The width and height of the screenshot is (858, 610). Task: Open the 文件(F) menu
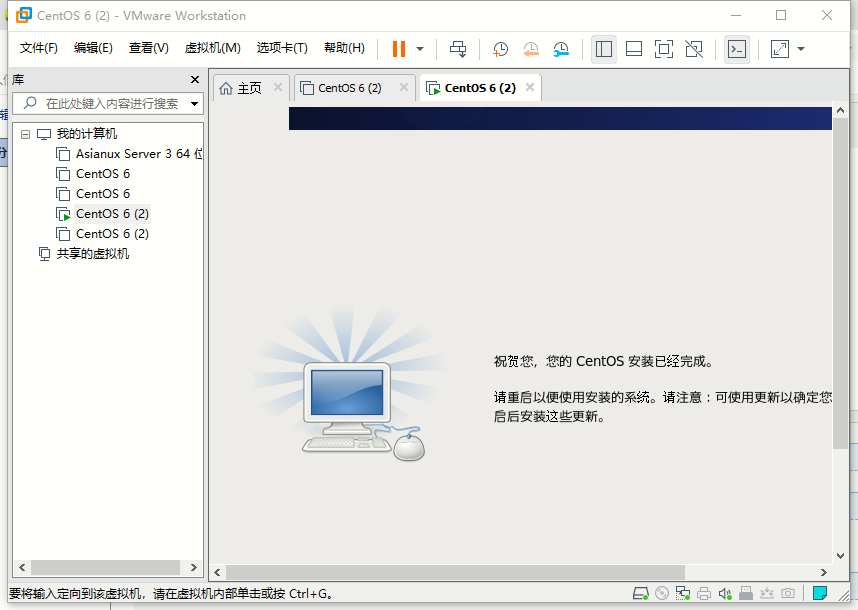coord(38,48)
